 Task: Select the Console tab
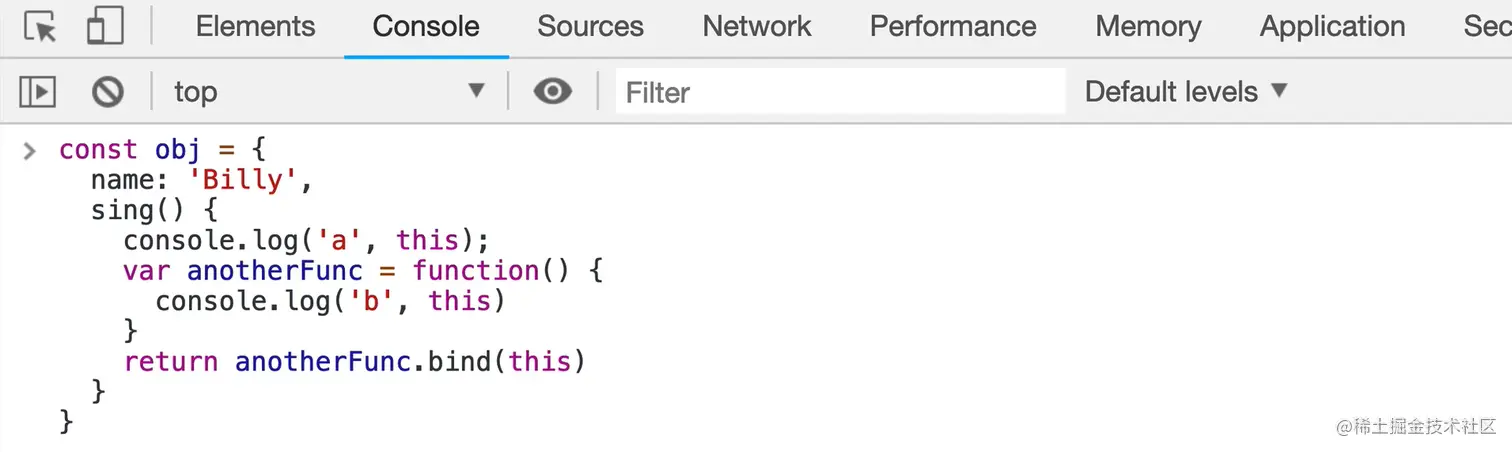(426, 27)
